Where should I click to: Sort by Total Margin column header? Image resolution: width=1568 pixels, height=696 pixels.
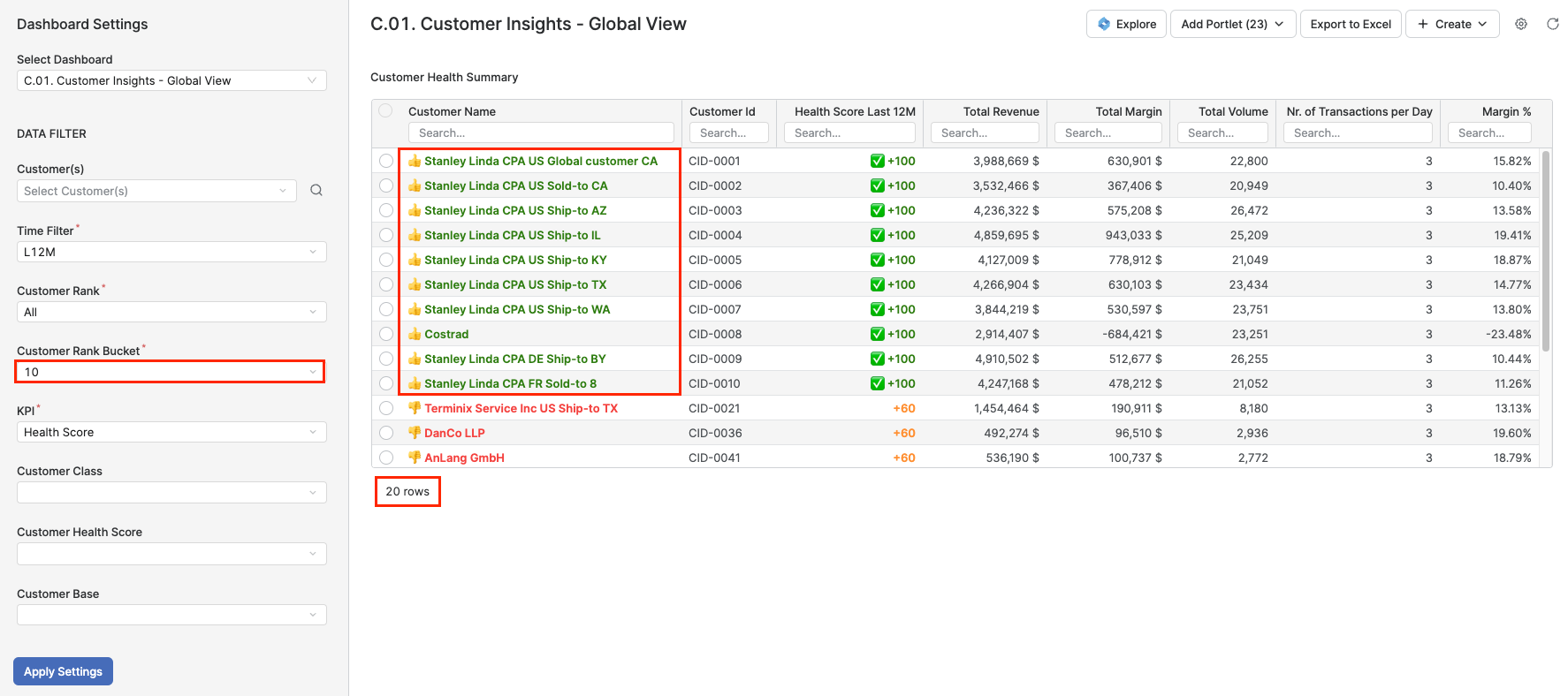pyautogui.click(x=1129, y=111)
